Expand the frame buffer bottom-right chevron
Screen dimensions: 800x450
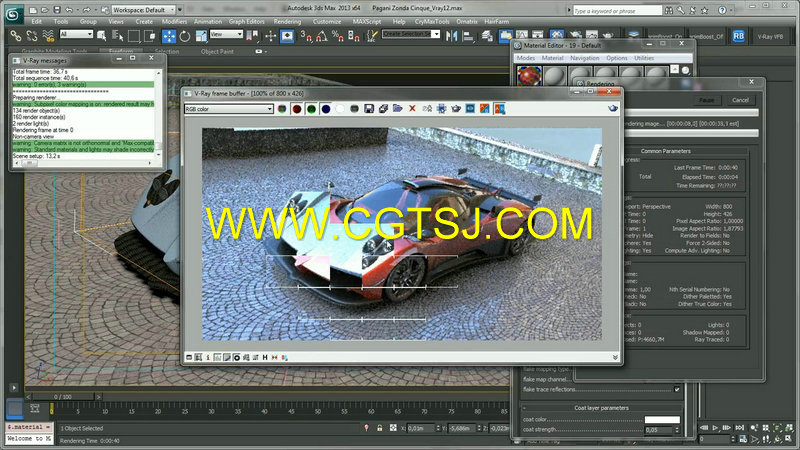(615, 357)
